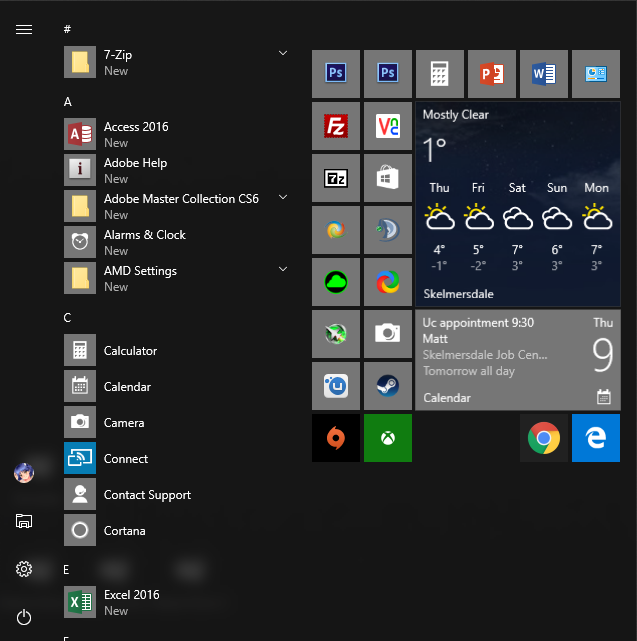Click the Power button icon

click(x=24, y=617)
